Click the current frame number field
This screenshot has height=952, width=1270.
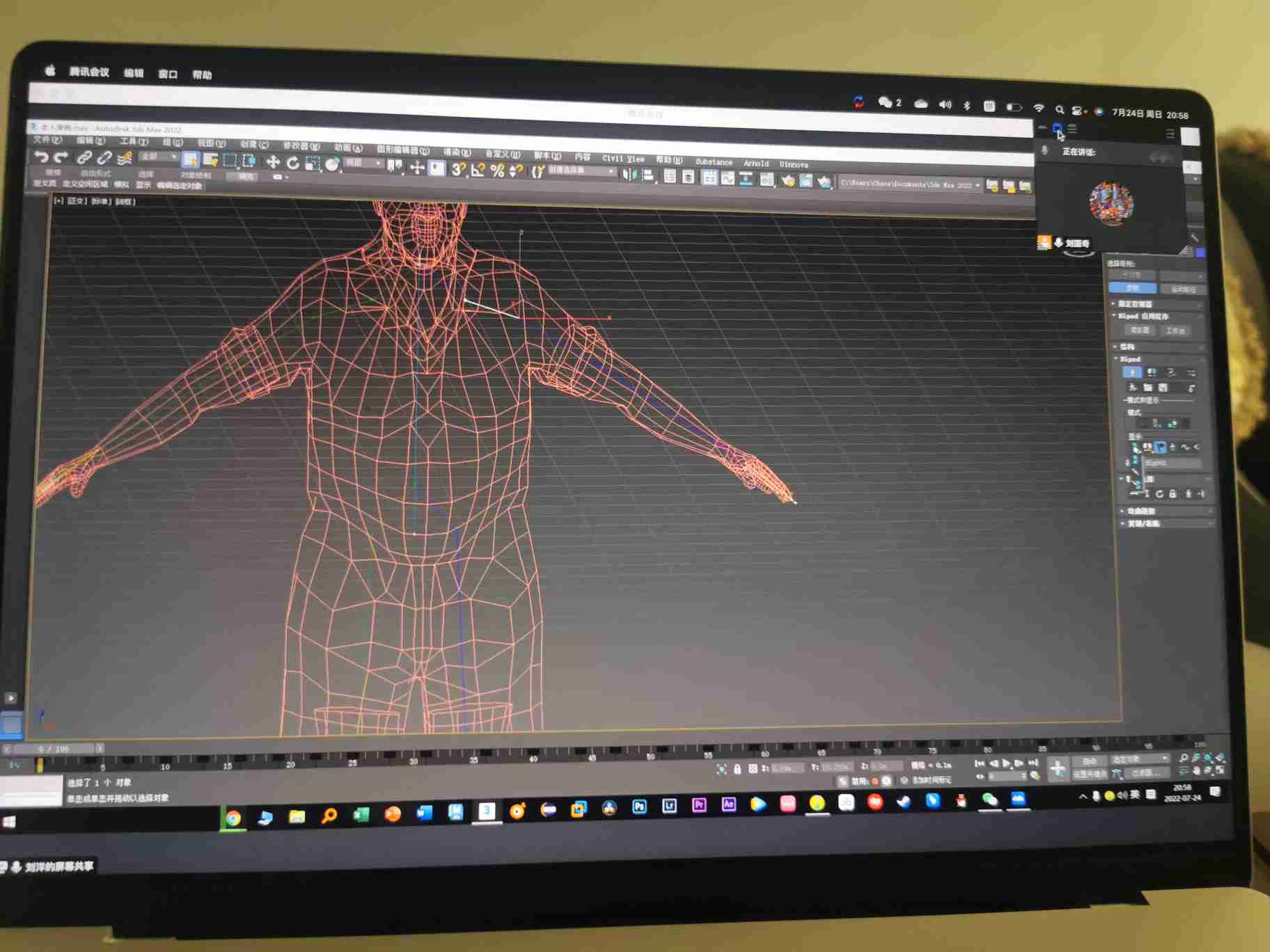tap(1007, 775)
